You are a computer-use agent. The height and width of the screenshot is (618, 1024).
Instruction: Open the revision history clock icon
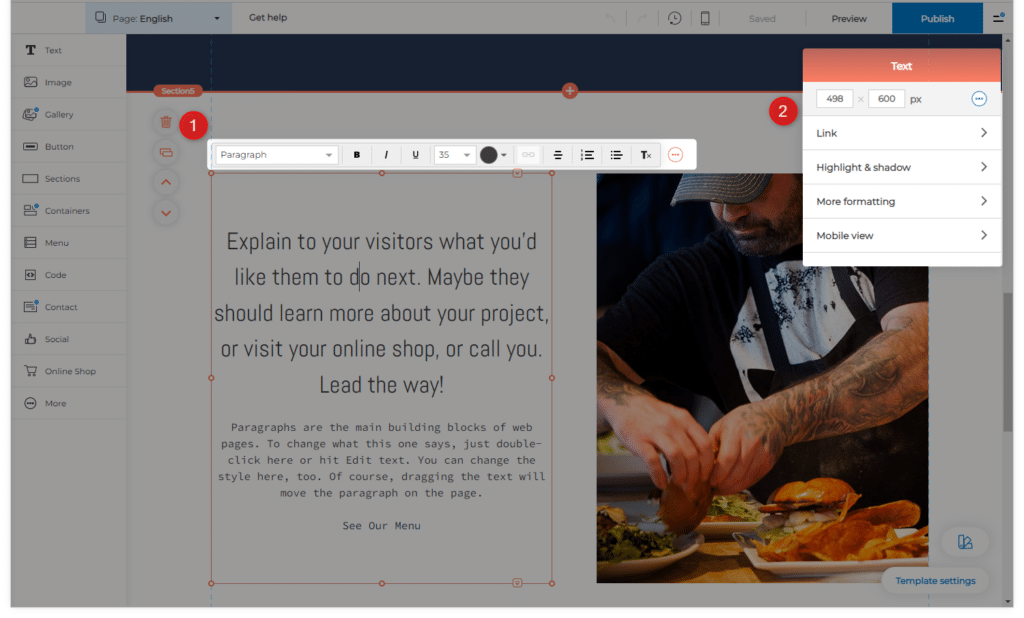[x=675, y=18]
